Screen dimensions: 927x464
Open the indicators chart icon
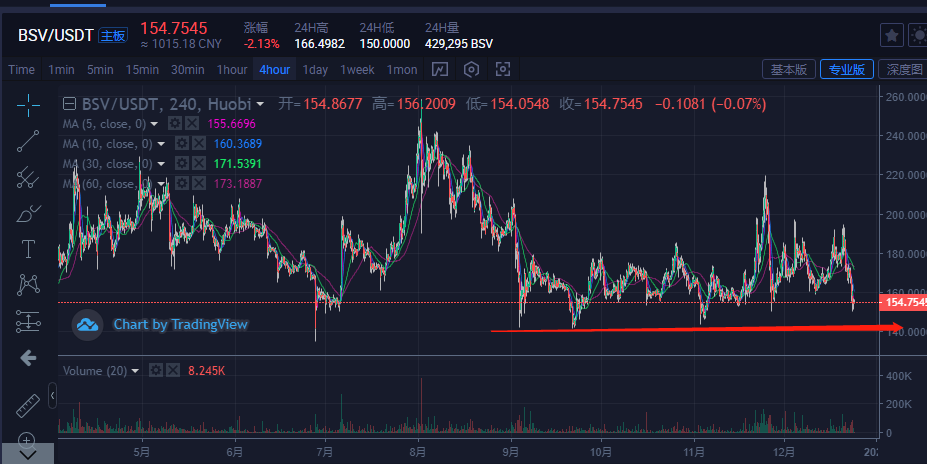[x=439, y=69]
